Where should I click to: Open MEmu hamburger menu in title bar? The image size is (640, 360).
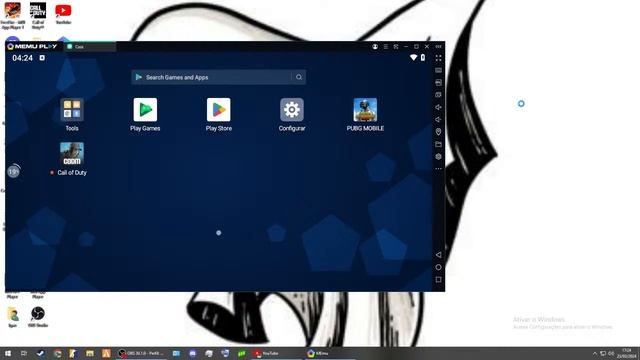(x=386, y=47)
